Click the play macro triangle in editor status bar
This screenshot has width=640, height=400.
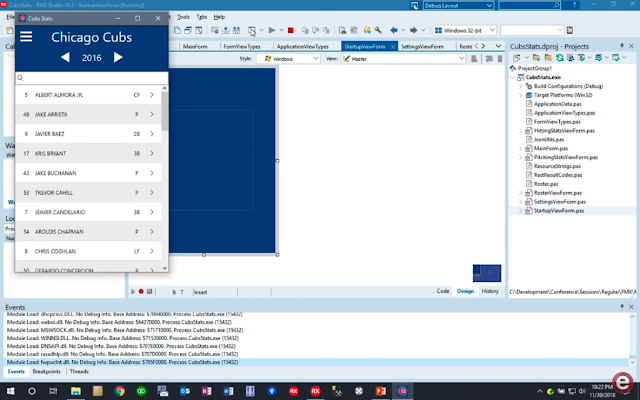pos(133,291)
